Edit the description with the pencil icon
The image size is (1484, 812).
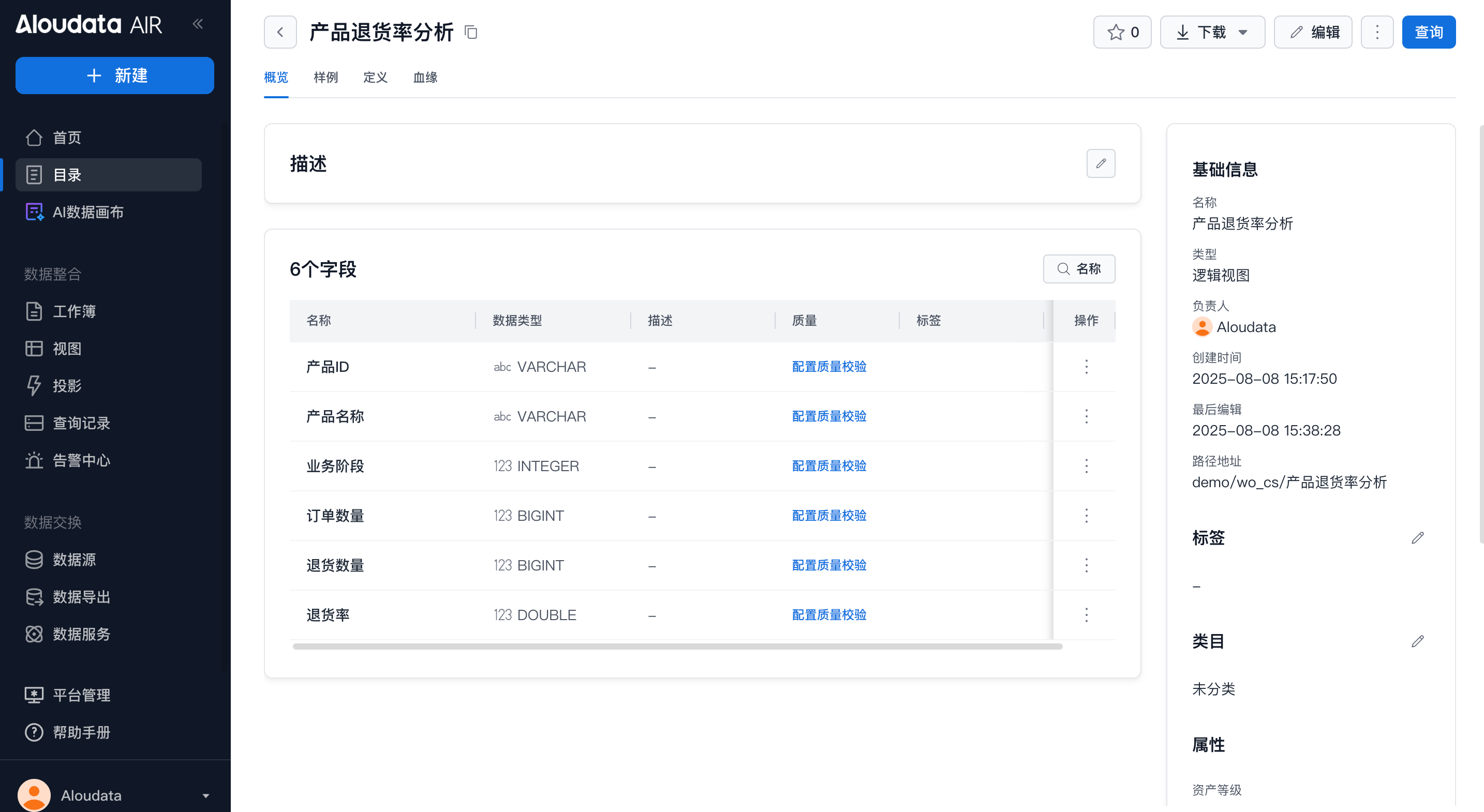pyautogui.click(x=1101, y=163)
